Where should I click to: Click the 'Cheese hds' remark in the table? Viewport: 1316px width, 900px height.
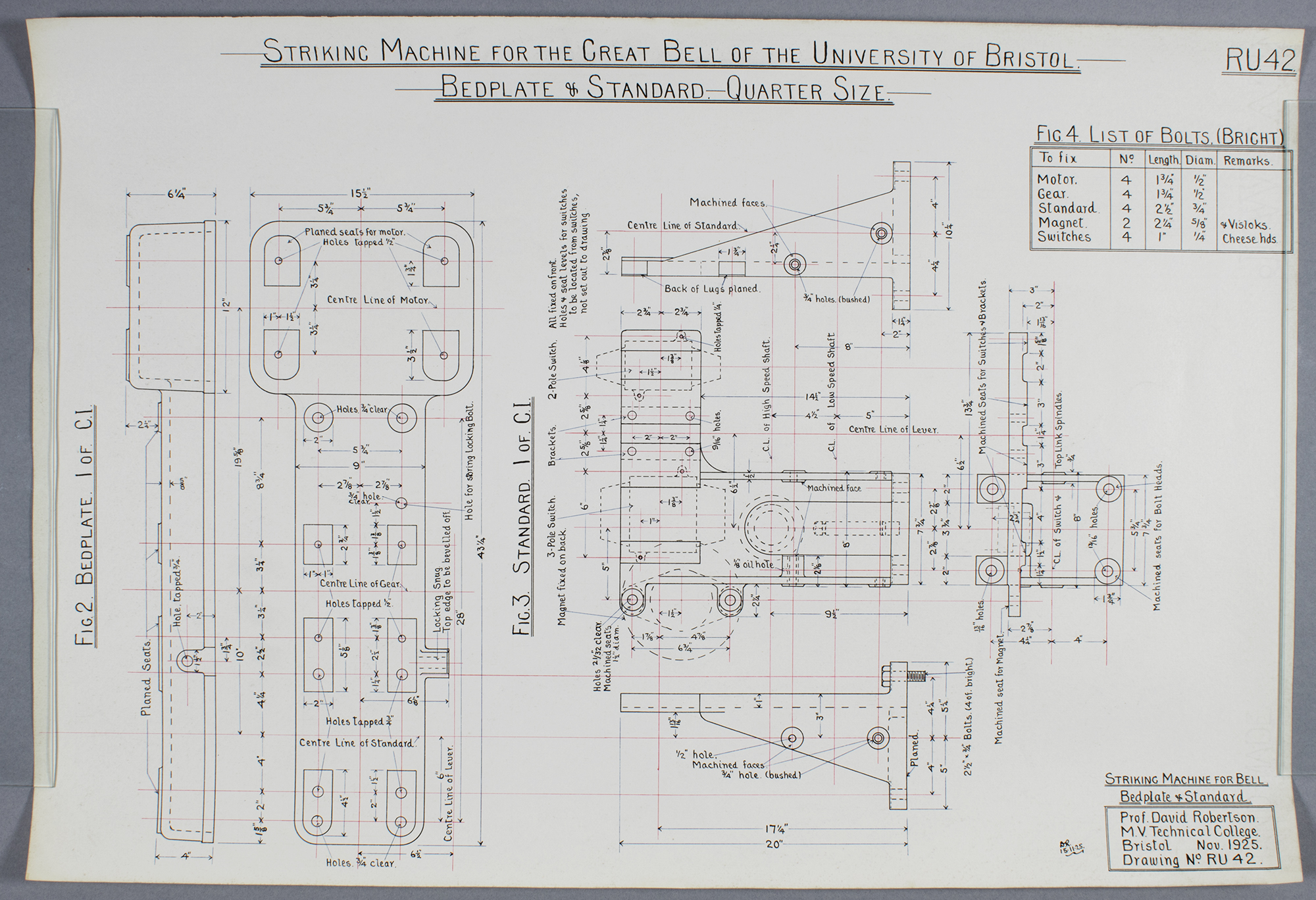(x=1249, y=239)
